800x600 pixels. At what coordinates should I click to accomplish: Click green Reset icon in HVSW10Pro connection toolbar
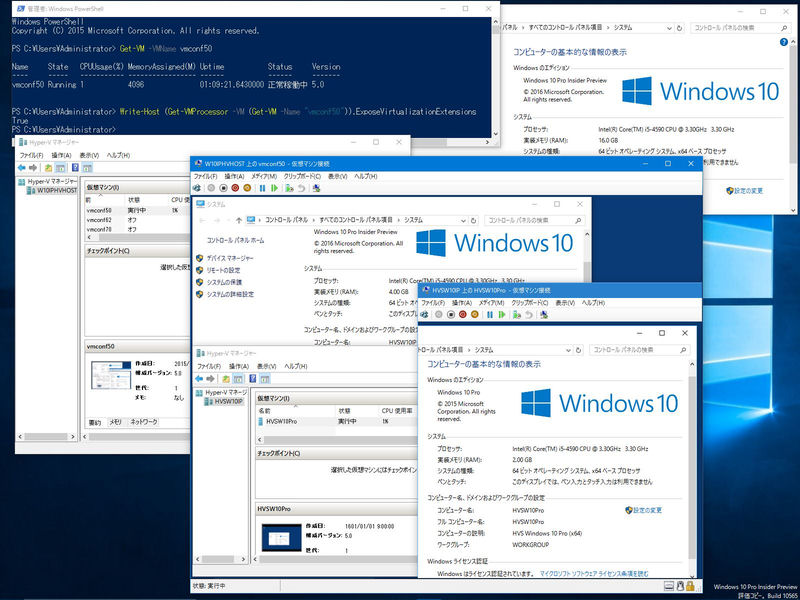coord(502,315)
